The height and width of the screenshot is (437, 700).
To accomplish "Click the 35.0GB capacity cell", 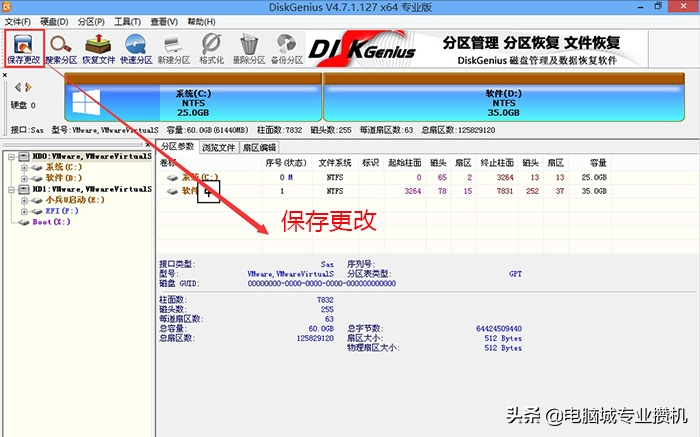I will [x=594, y=191].
